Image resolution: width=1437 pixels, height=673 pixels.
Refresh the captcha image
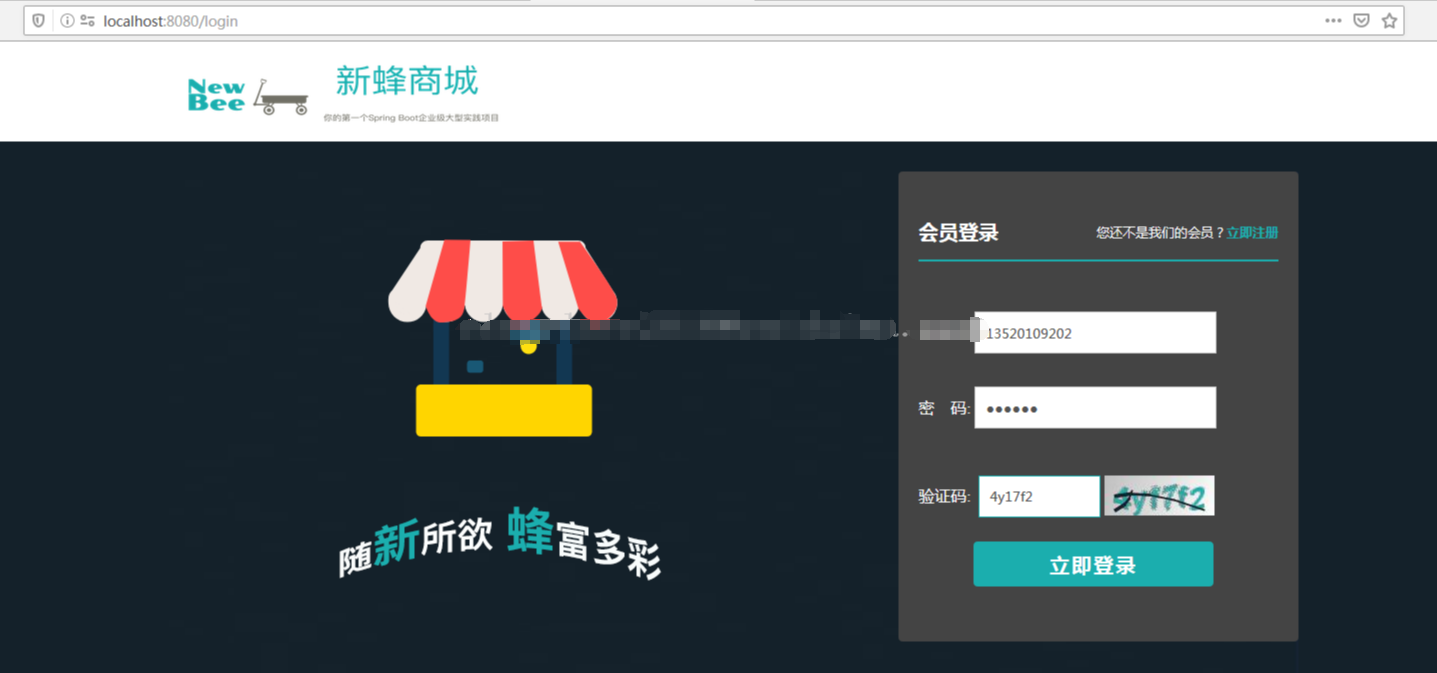pyautogui.click(x=1159, y=495)
